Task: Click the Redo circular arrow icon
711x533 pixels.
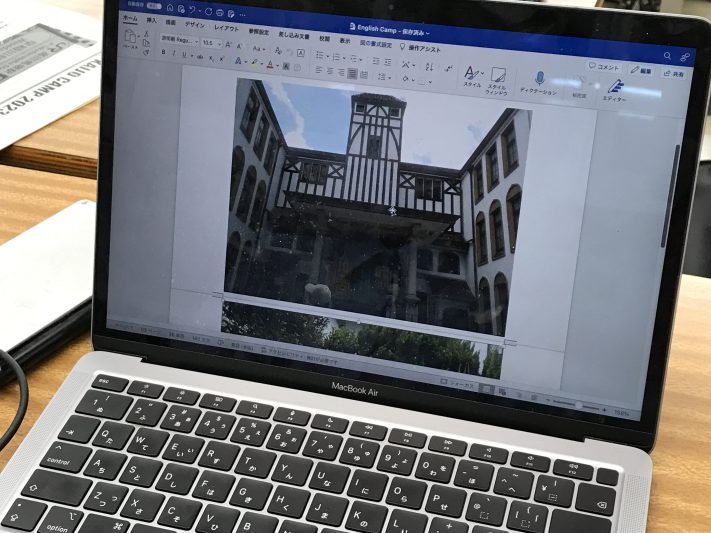Action: (208, 11)
